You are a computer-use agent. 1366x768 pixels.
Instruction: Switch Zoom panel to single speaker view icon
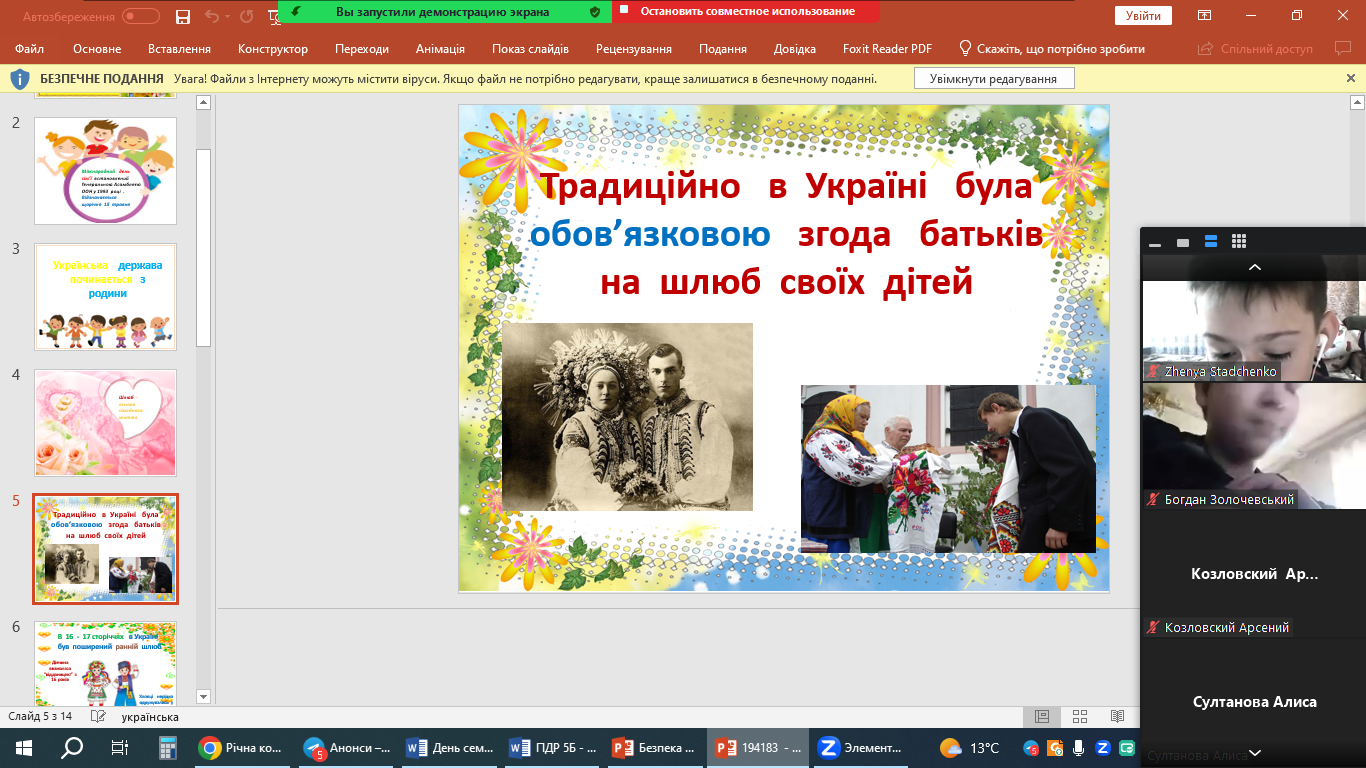1183,242
